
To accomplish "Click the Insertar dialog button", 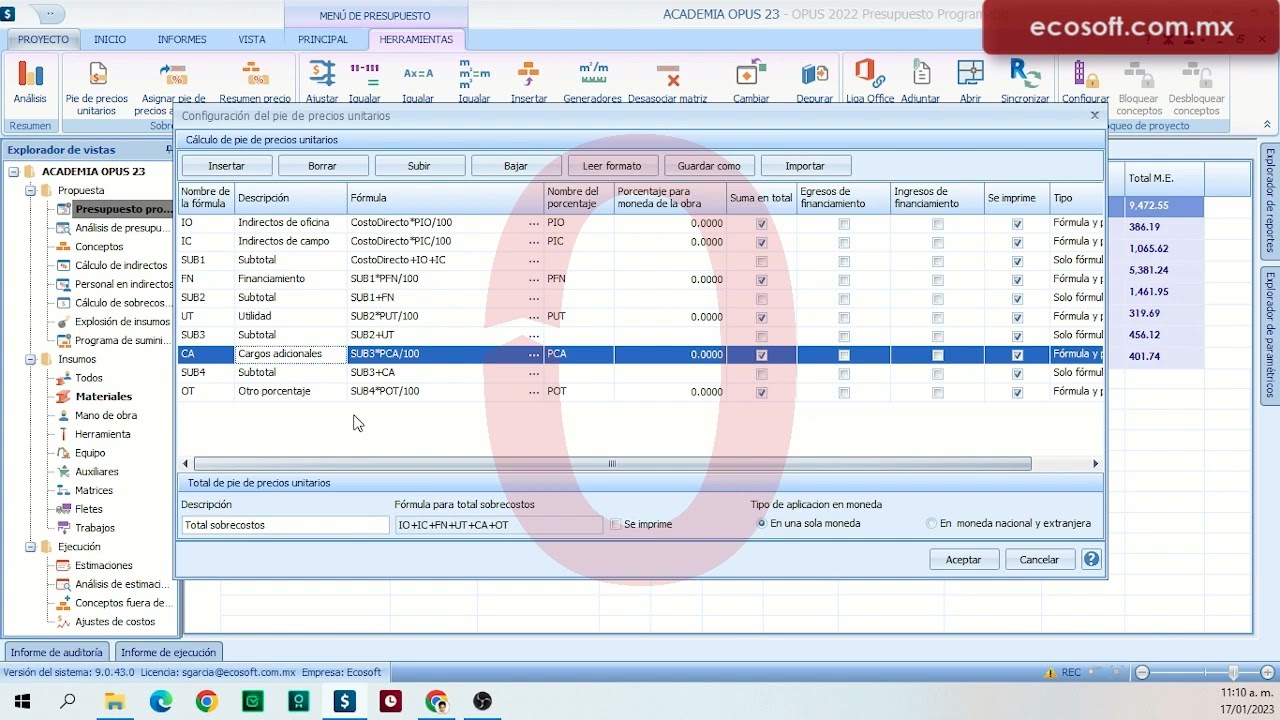I will point(227,166).
